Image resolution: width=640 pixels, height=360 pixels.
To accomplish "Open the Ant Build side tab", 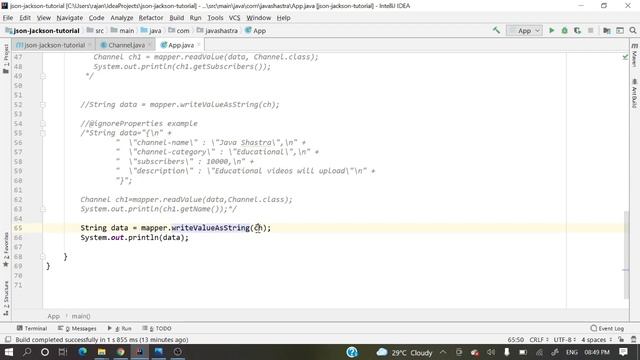I will [634, 93].
